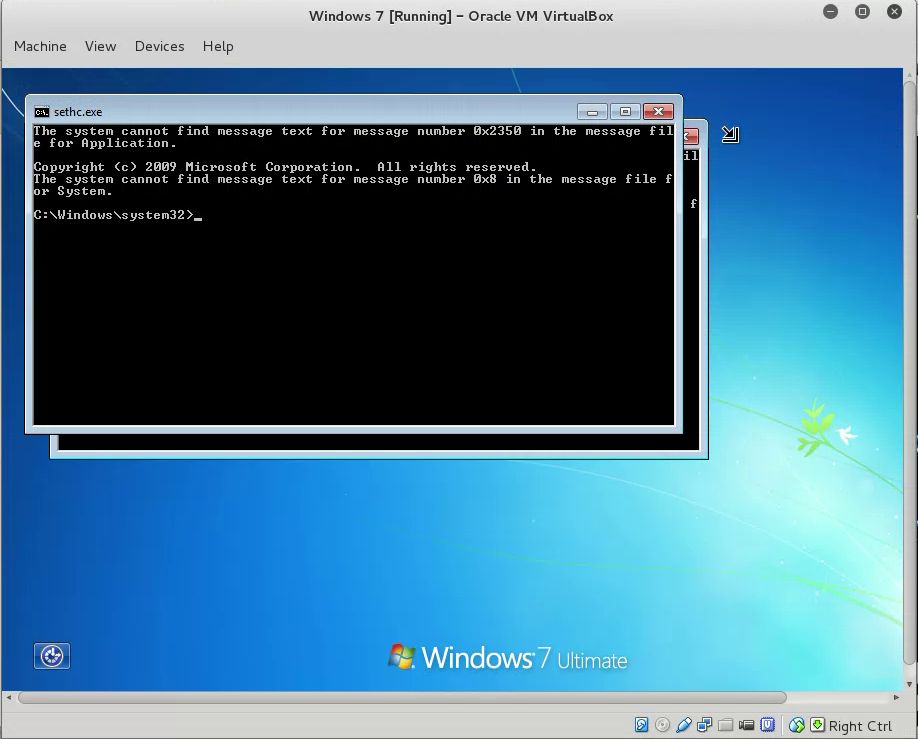This screenshot has width=918, height=739.
Task: Close the background console window
Action: [691, 136]
